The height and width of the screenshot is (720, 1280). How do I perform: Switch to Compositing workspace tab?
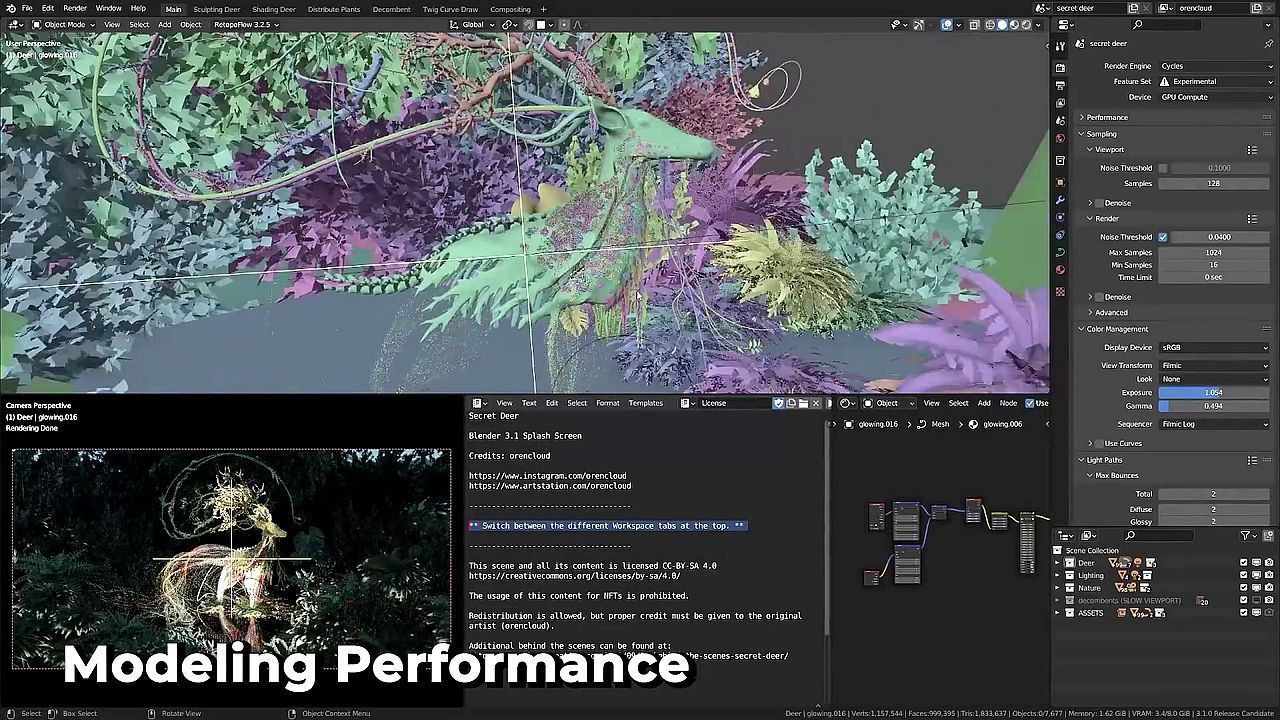click(510, 9)
